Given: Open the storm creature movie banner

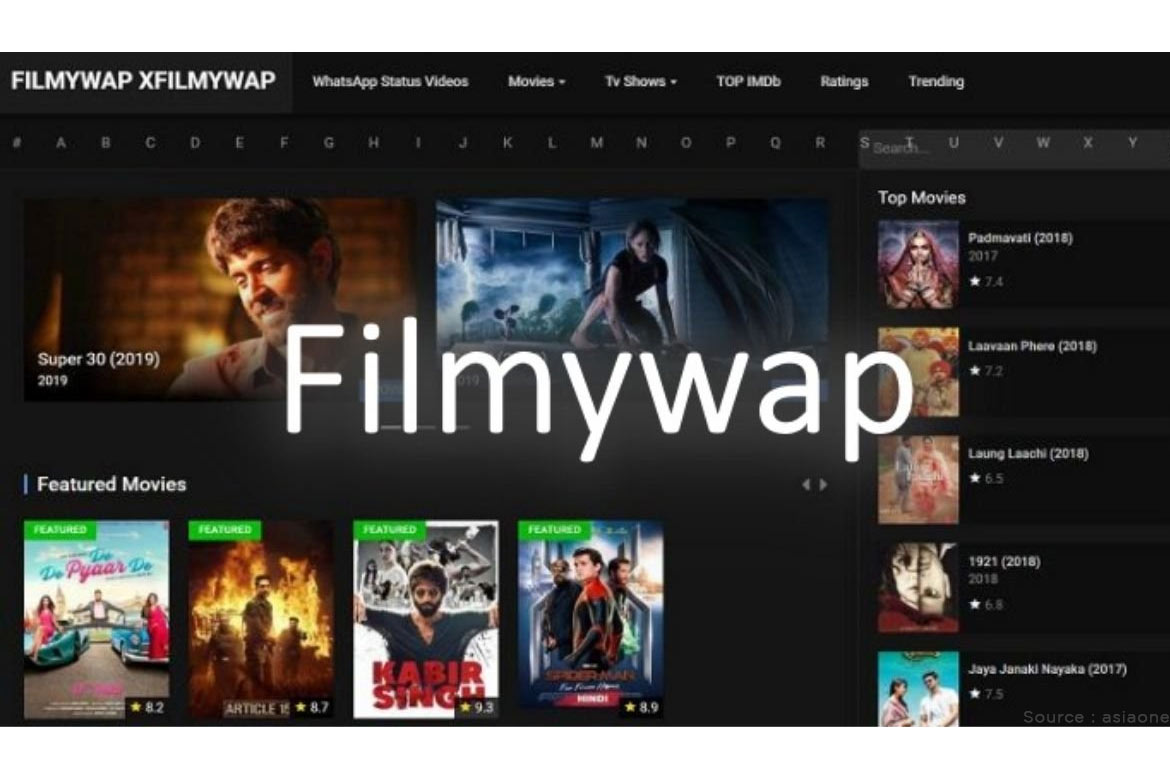Looking at the screenshot, I should (x=632, y=299).
